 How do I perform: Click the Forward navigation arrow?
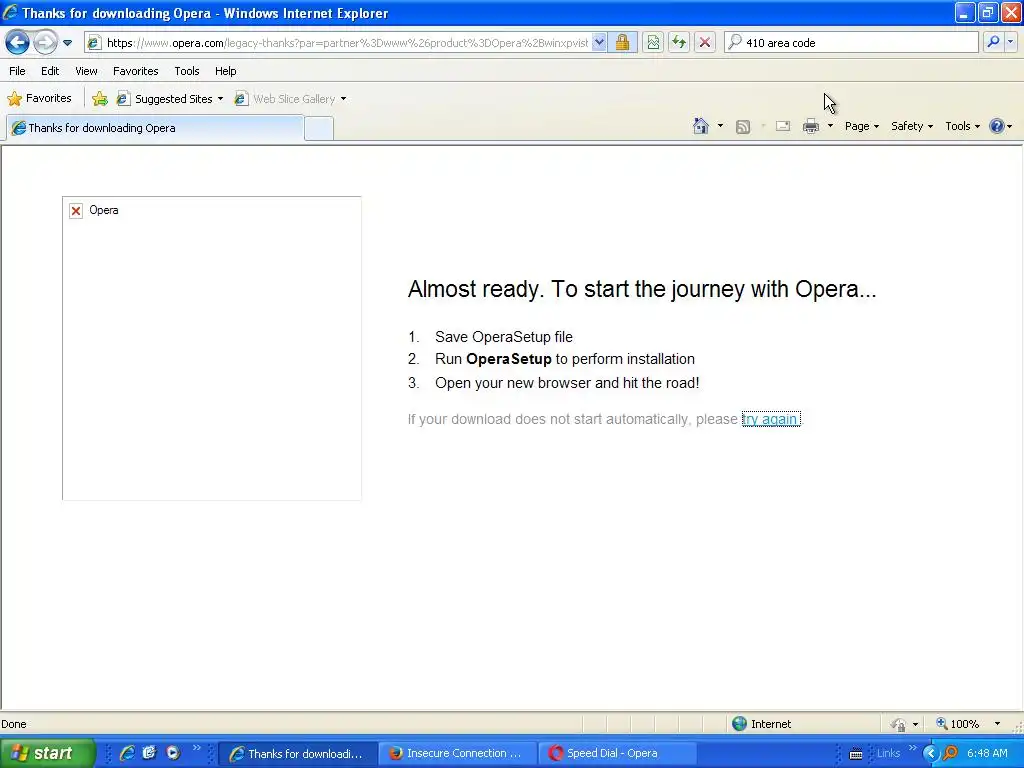coord(45,43)
